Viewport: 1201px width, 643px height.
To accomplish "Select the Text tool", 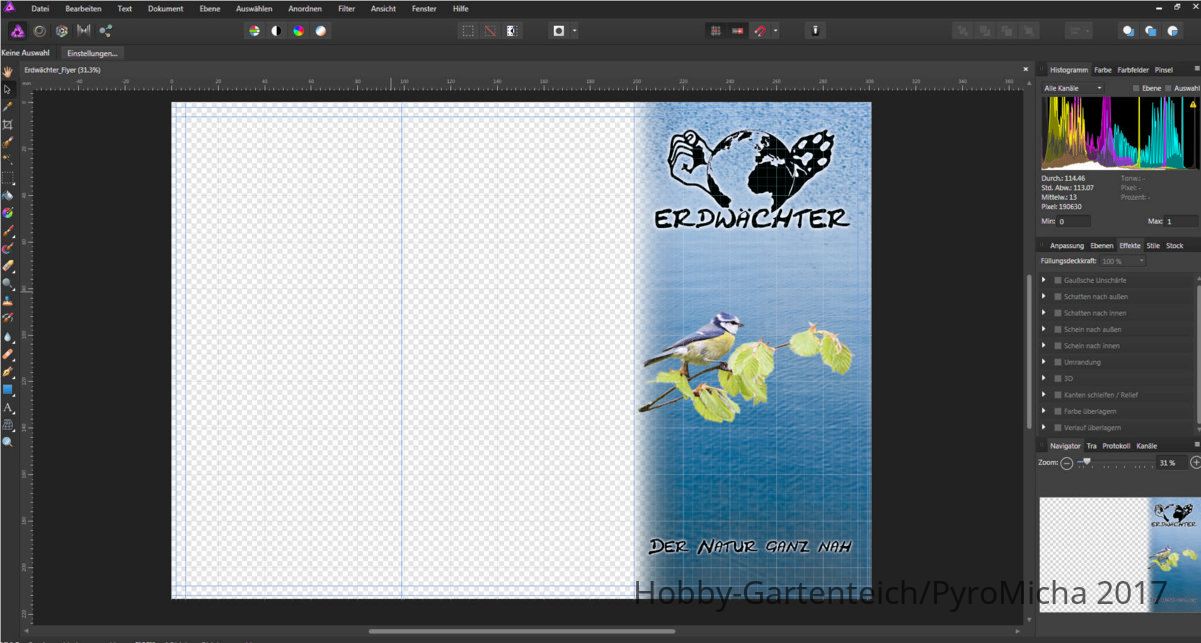I will point(8,408).
